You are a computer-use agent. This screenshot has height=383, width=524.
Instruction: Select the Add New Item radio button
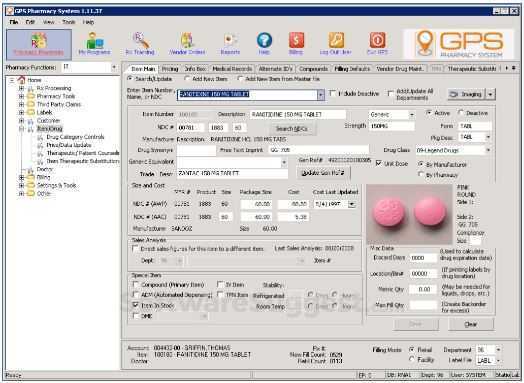tap(187, 79)
